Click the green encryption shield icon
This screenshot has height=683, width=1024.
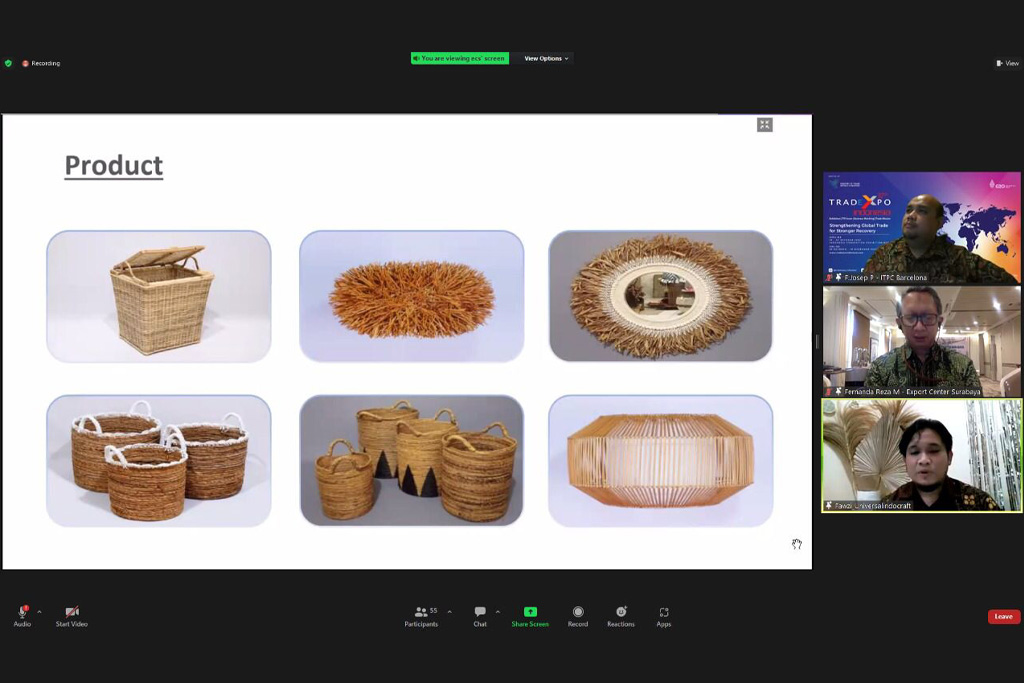coord(8,63)
